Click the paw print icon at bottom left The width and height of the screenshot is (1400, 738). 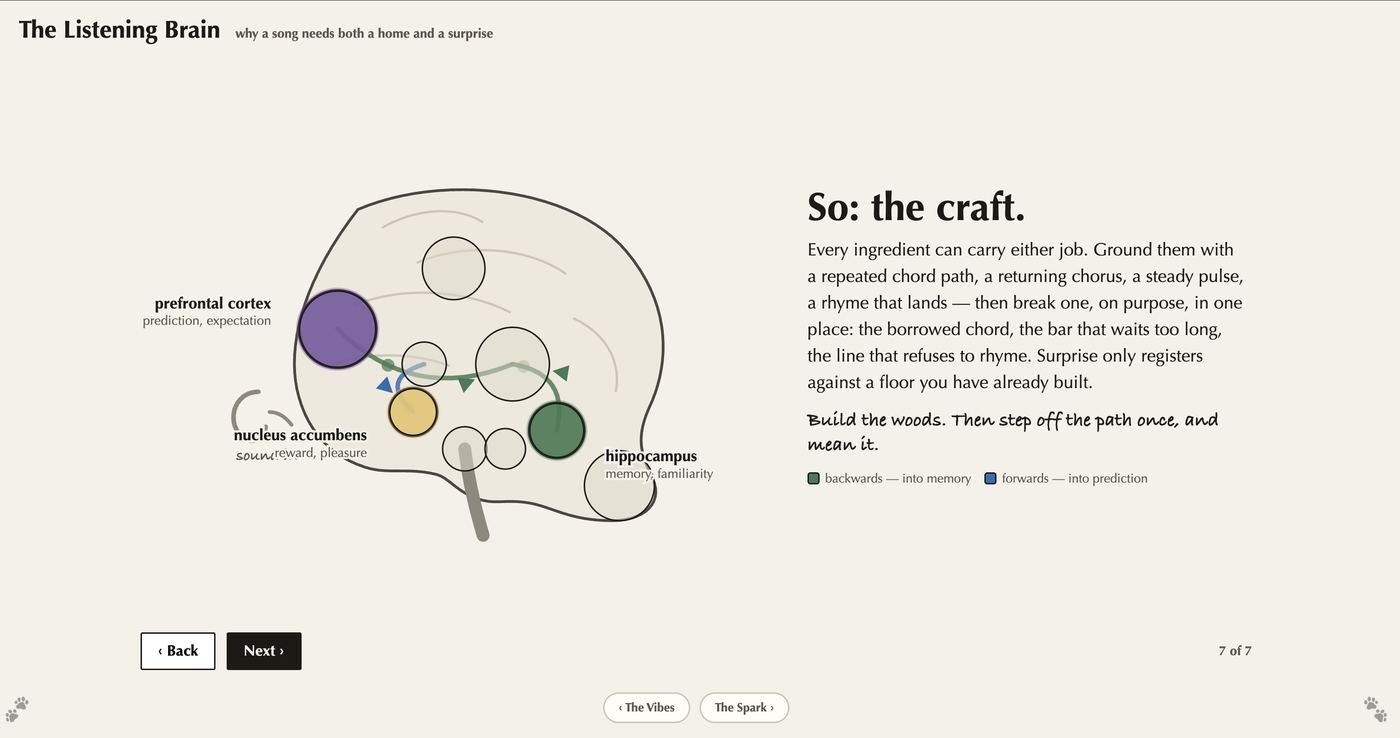(17, 709)
